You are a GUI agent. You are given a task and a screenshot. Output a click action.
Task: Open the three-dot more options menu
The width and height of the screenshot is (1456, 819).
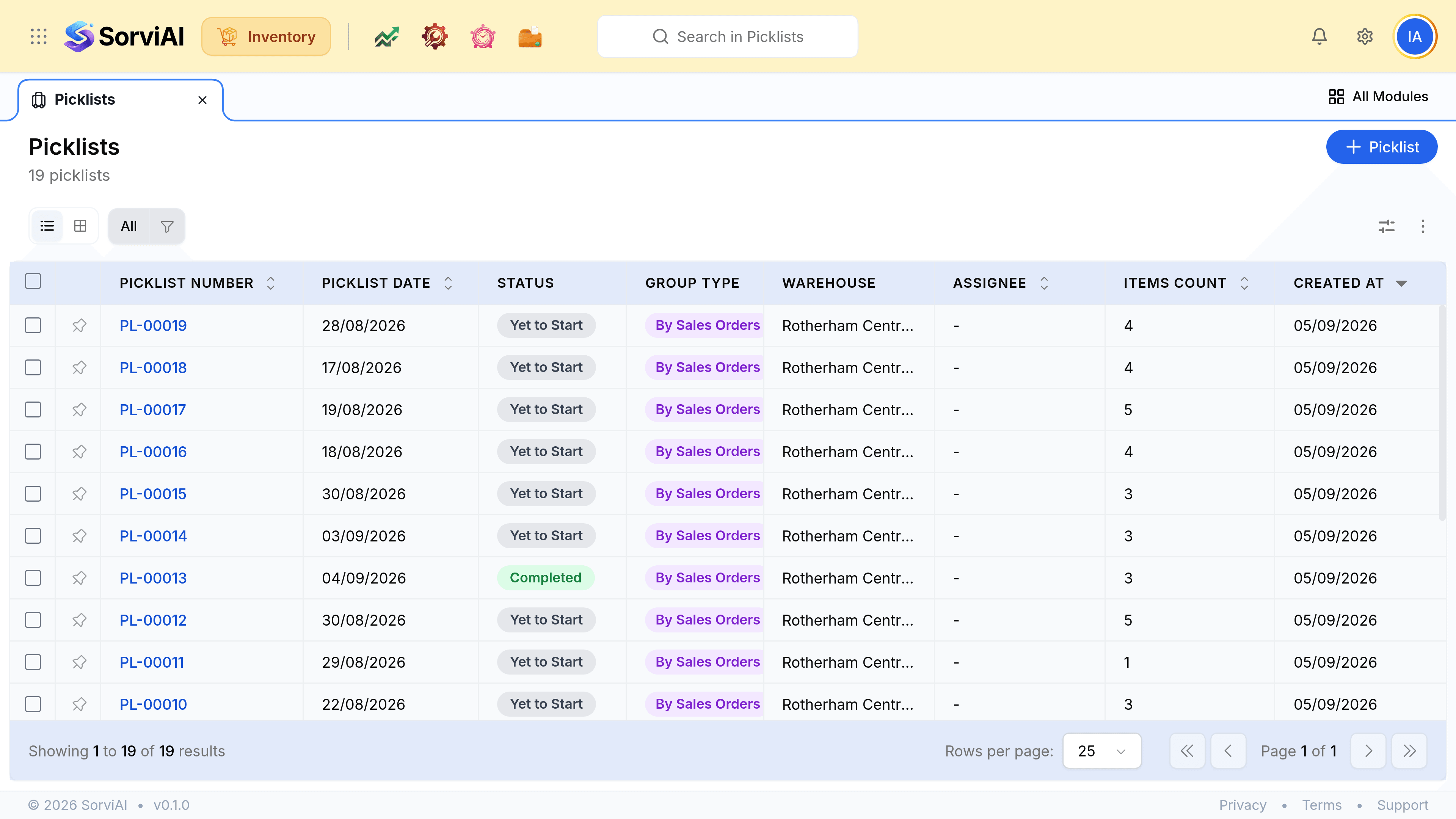point(1423,227)
